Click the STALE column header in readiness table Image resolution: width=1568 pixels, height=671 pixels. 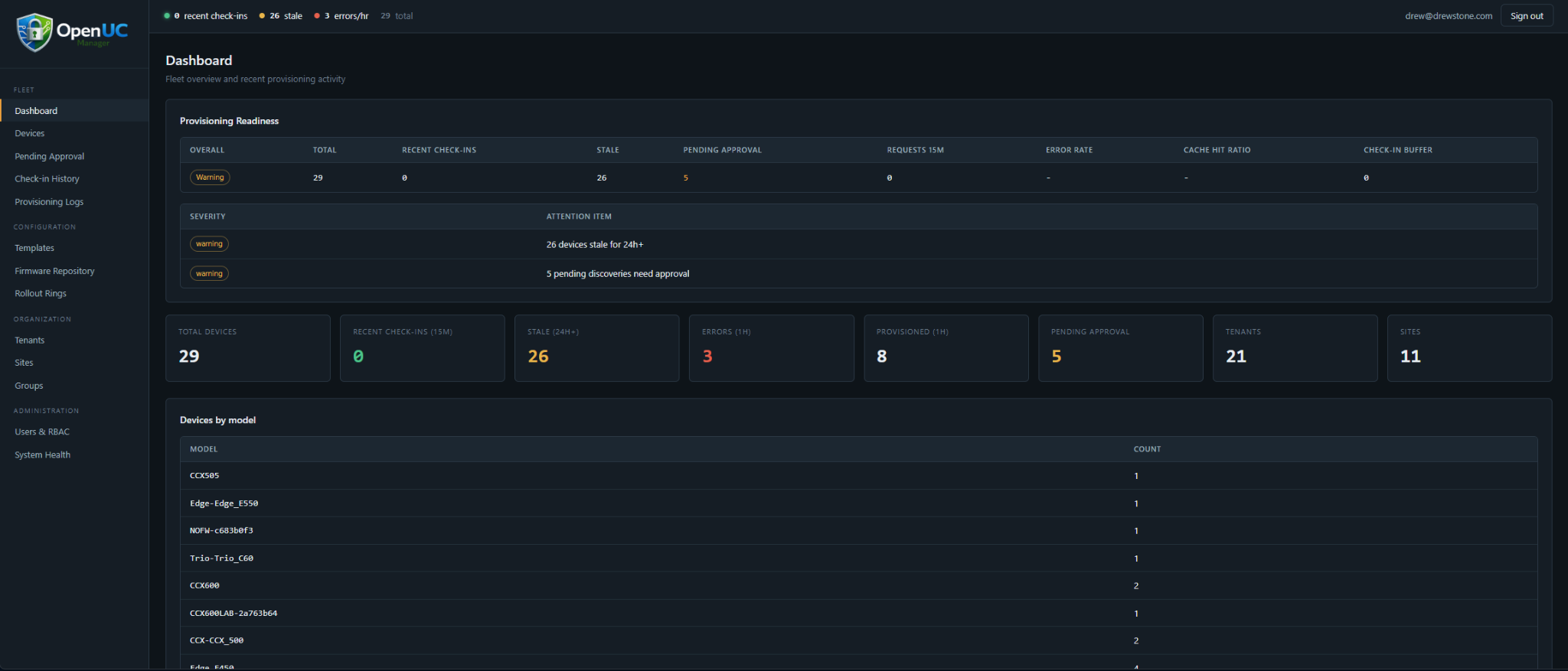click(x=608, y=150)
